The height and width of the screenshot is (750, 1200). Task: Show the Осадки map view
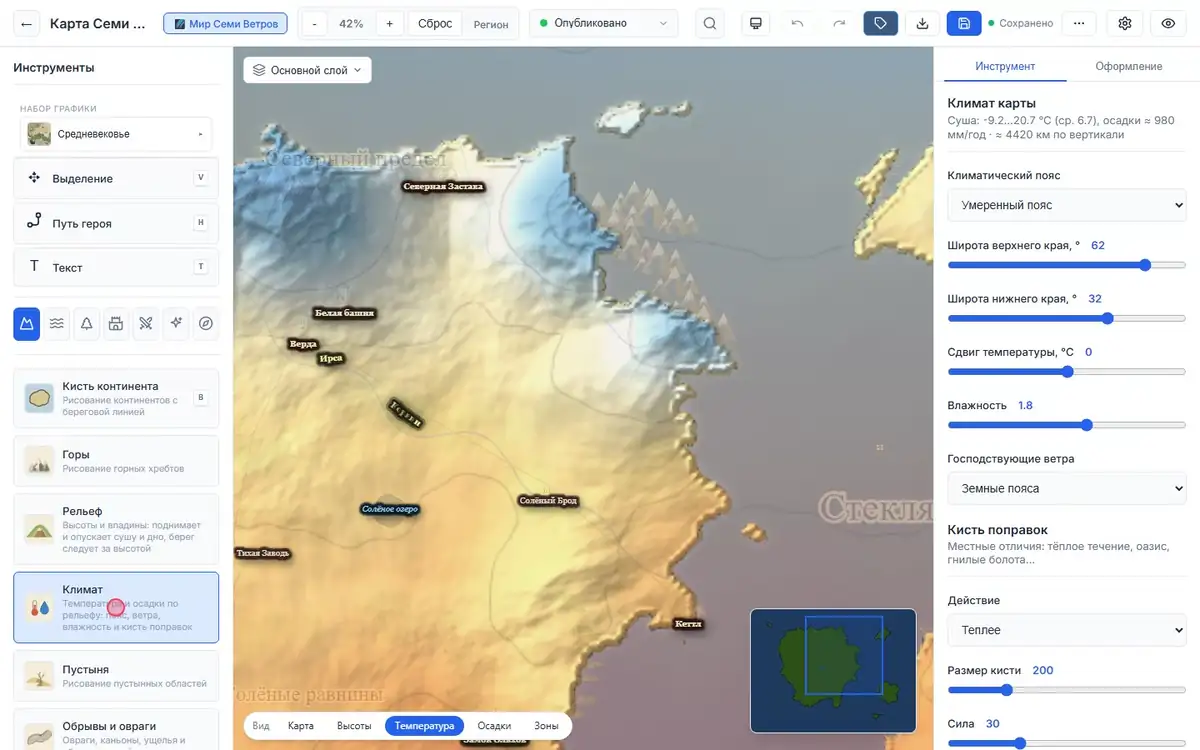click(x=494, y=726)
